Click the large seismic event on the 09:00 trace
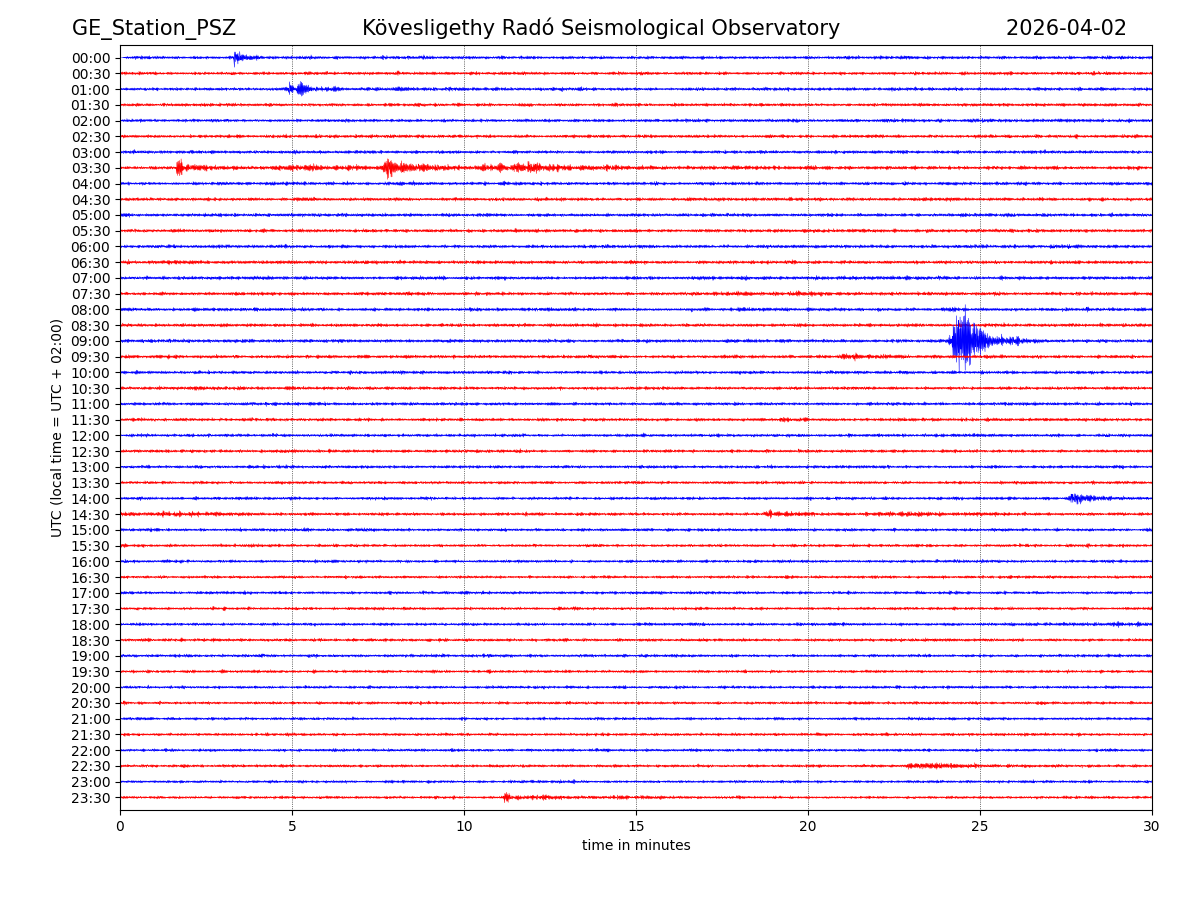Image resolution: width=1200 pixels, height=900 pixels. point(964,341)
